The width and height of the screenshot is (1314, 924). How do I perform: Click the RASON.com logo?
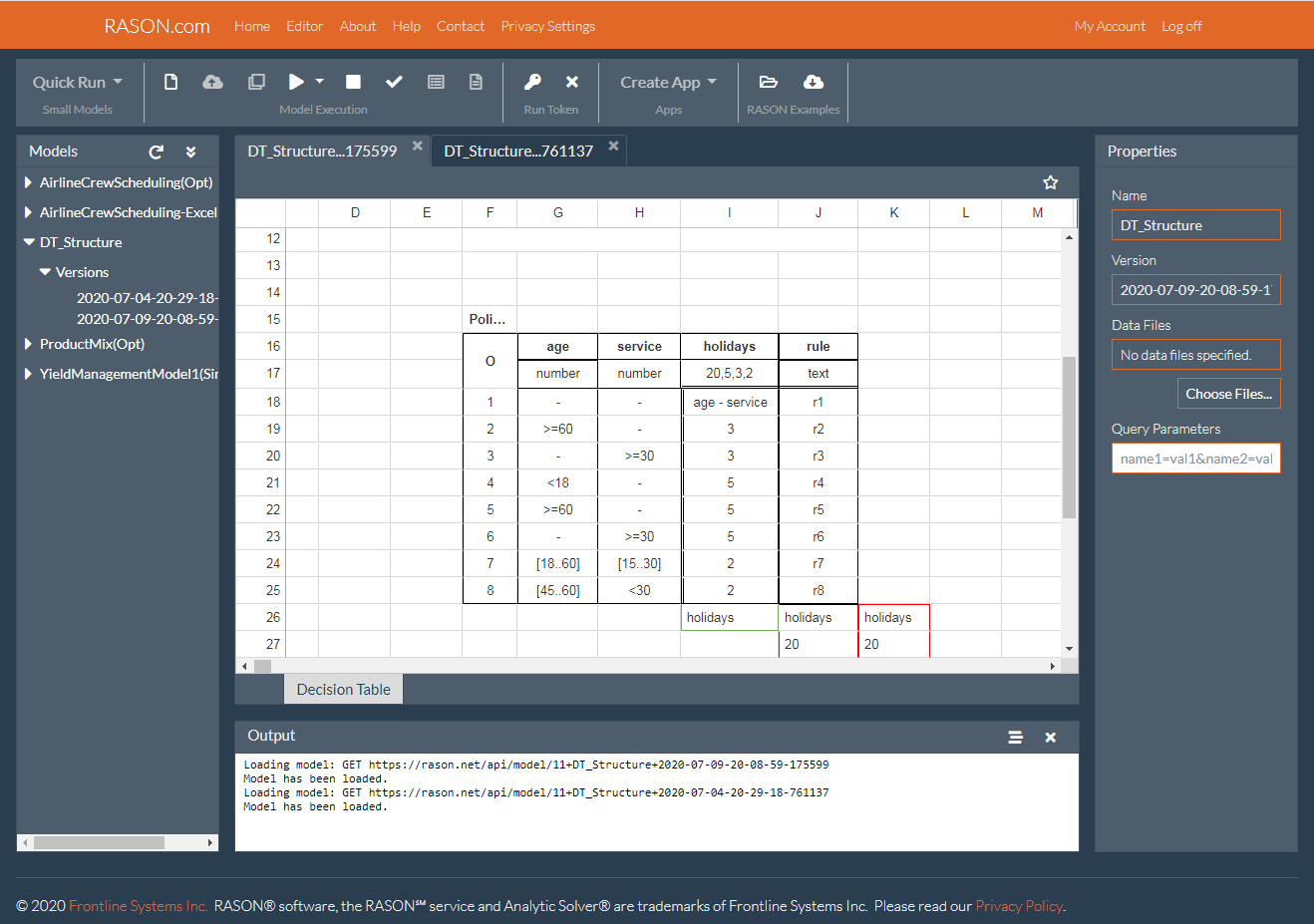(158, 26)
